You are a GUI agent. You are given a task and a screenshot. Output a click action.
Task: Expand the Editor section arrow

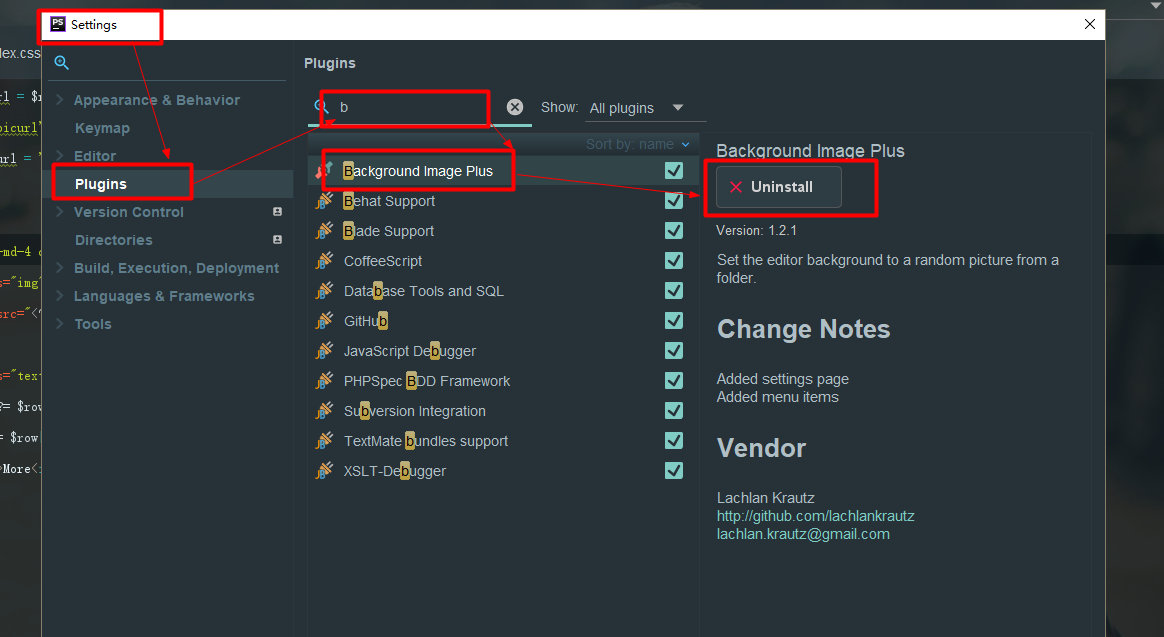(x=60, y=156)
